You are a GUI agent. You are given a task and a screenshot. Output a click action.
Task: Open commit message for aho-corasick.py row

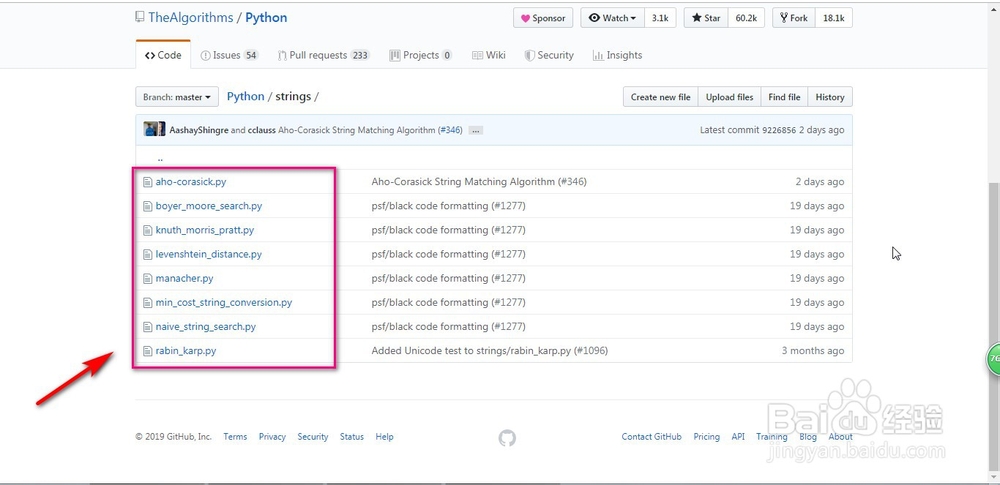pos(479,182)
